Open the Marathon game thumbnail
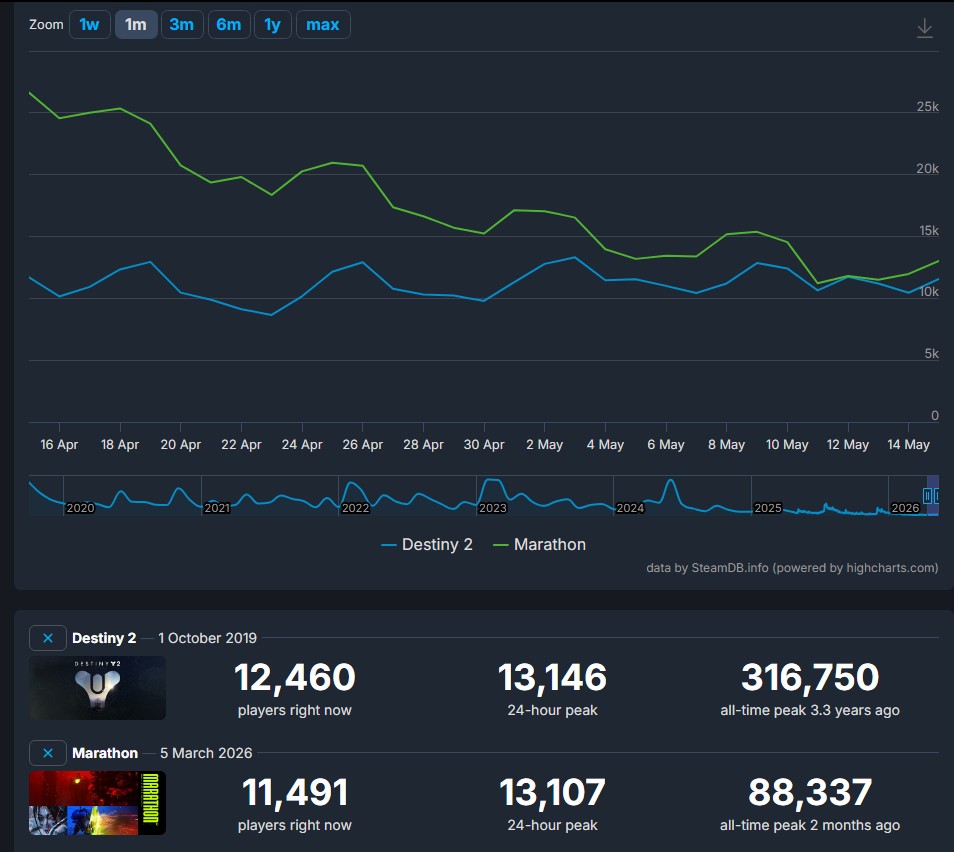 pos(97,803)
